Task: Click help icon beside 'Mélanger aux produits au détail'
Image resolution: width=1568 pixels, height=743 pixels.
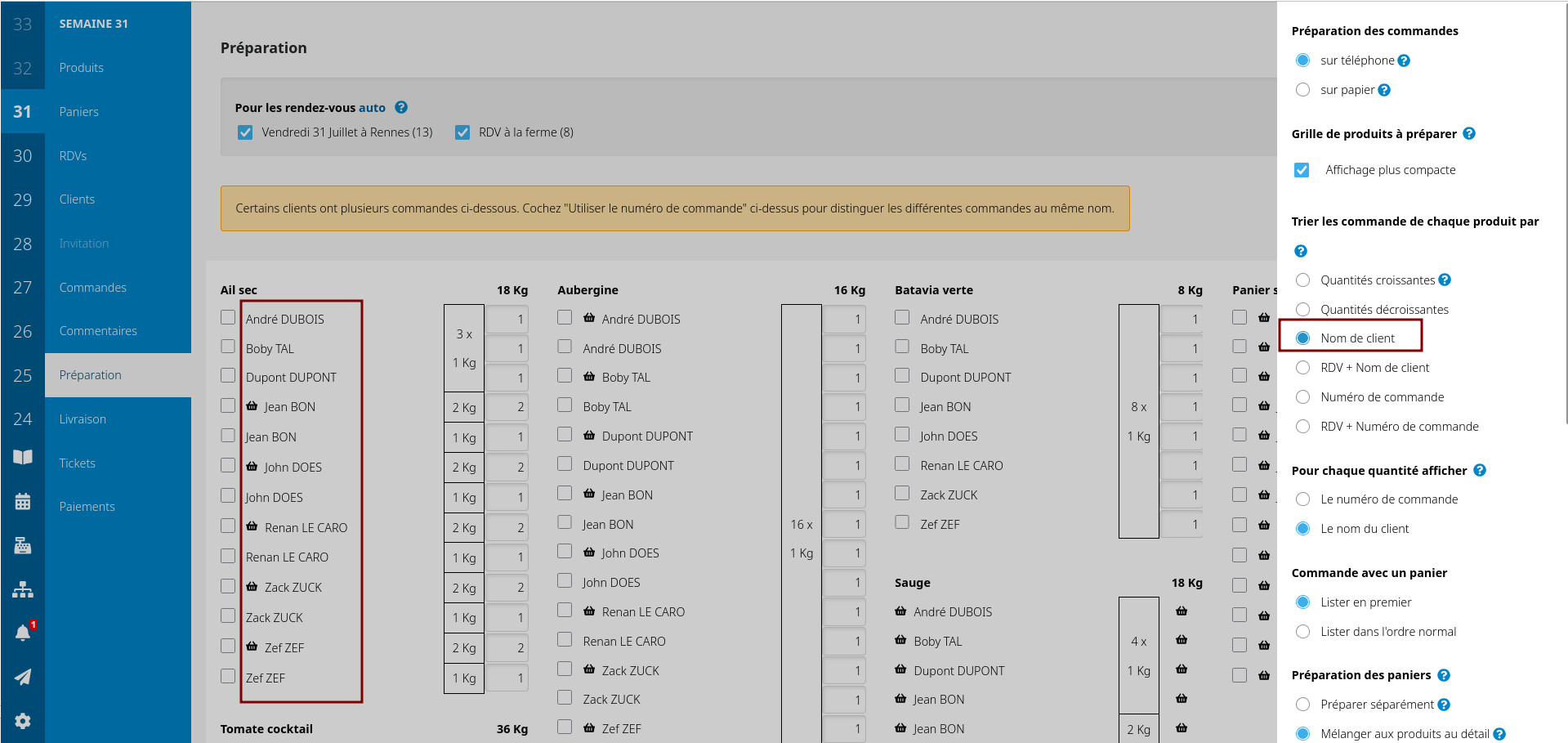Action: pos(1499,734)
